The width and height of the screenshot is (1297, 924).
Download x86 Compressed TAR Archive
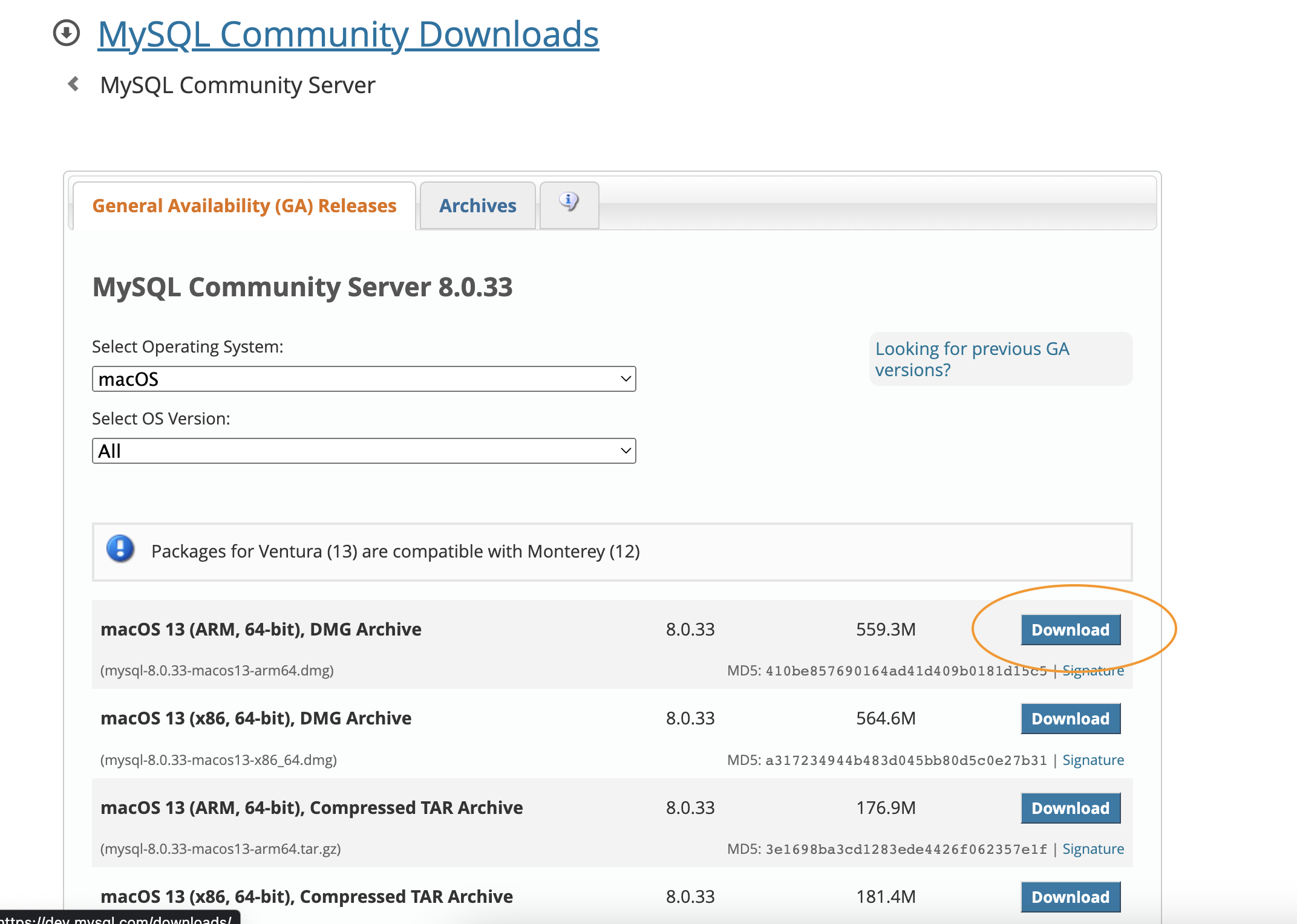pos(1070,897)
